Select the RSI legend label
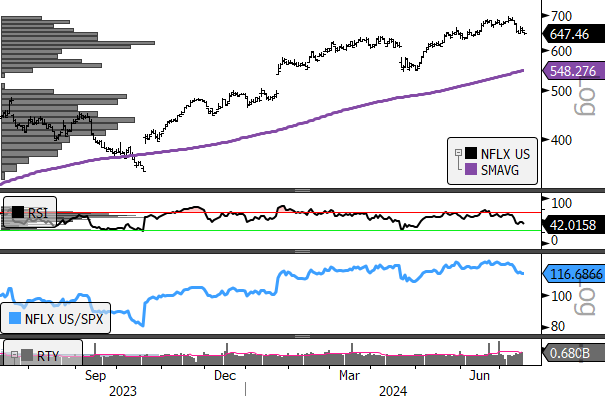Viewport: 605px width, 396px height. [38, 213]
